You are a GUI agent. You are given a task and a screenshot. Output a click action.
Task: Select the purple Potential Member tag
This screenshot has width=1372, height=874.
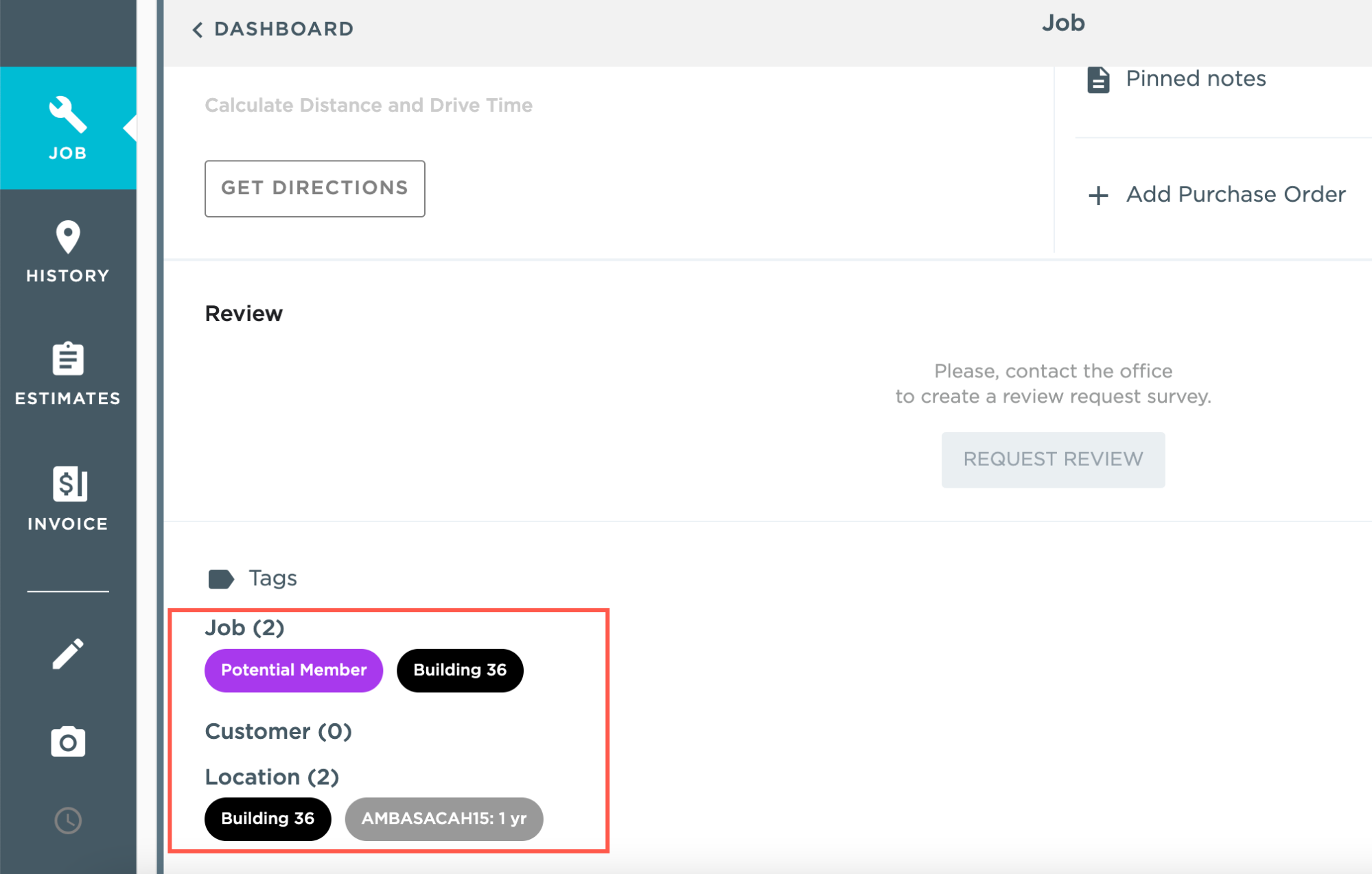coord(293,670)
